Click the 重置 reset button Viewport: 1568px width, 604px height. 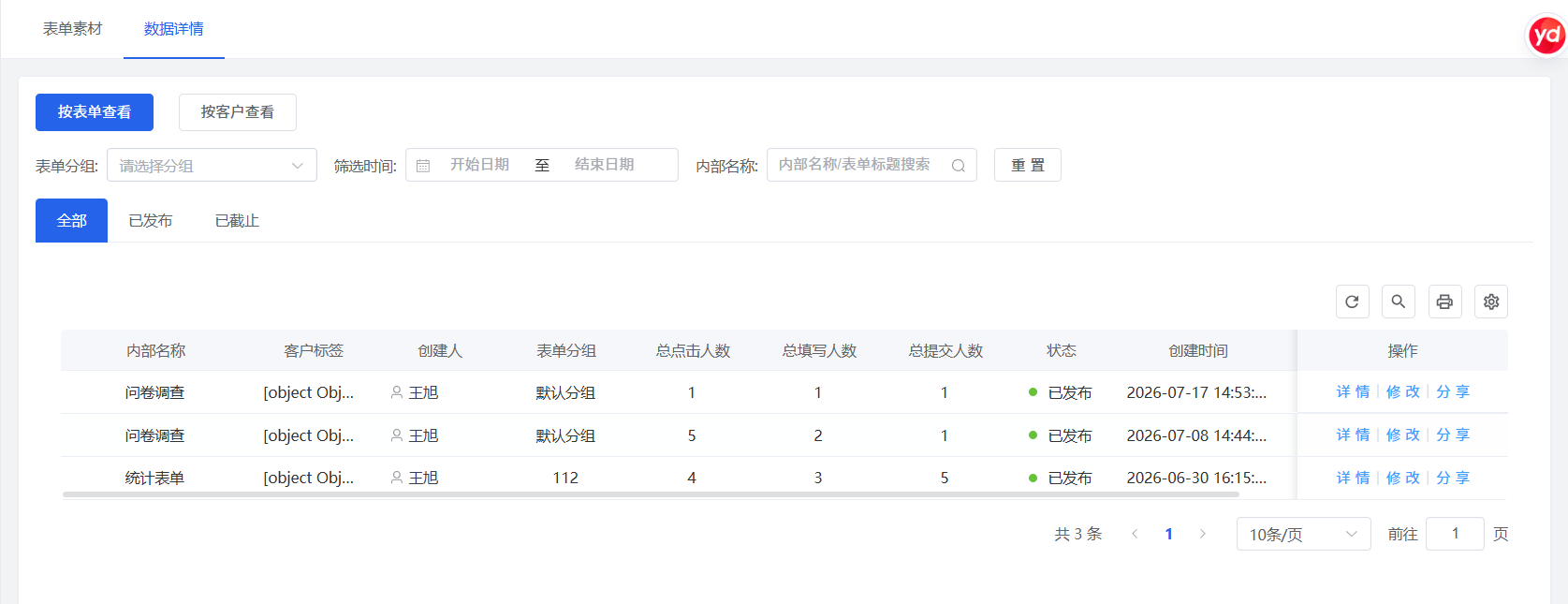click(1027, 165)
